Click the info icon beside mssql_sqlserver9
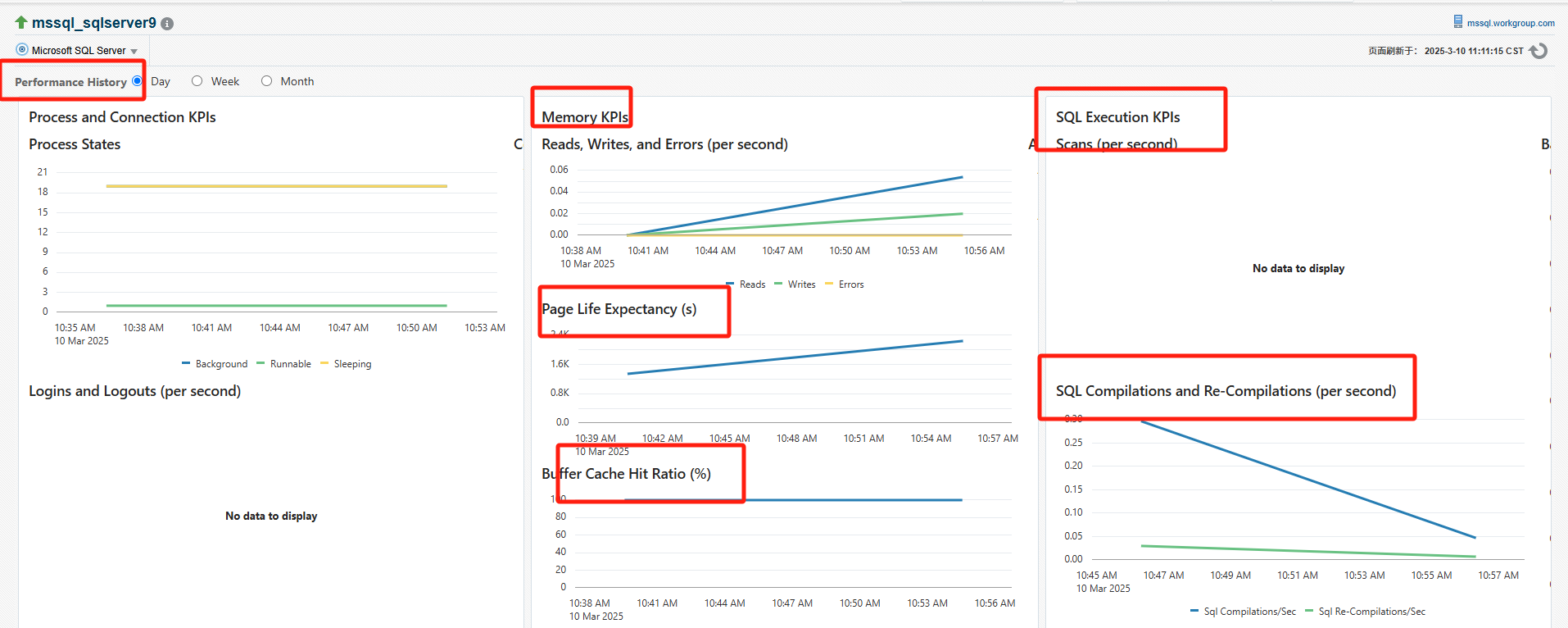The image size is (1568, 628). coord(167,24)
